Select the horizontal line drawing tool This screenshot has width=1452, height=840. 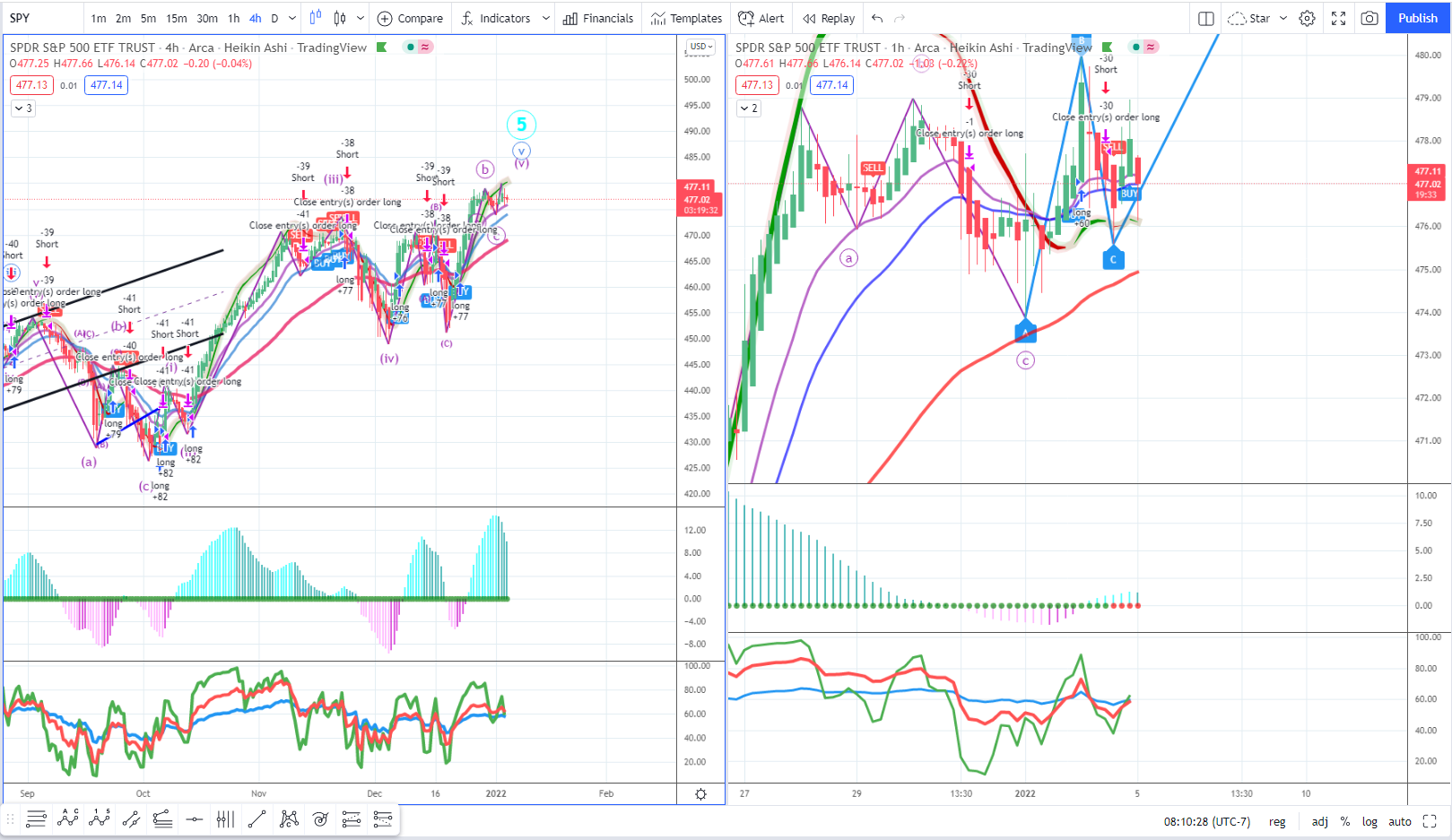point(194,818)
